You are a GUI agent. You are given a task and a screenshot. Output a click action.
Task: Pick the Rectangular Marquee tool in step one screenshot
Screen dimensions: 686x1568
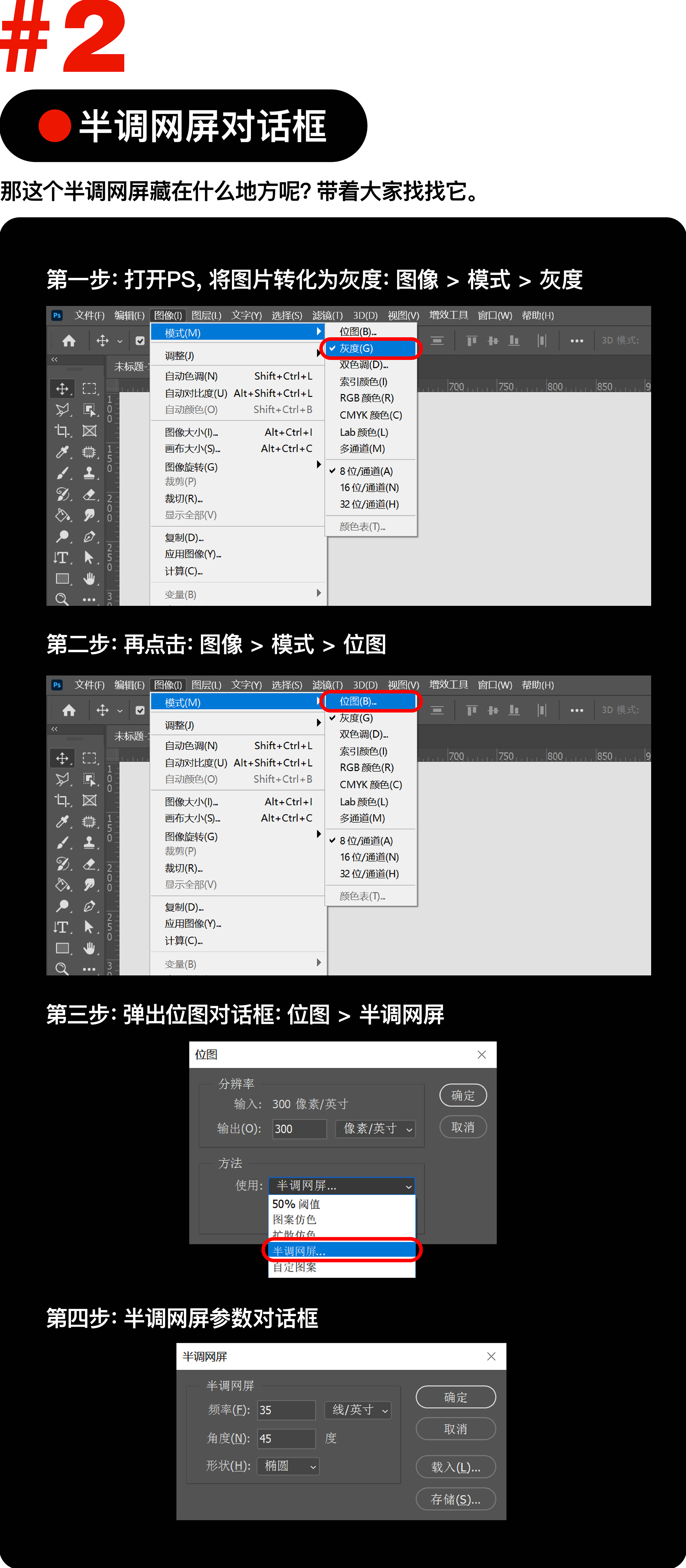coord(89,388)
